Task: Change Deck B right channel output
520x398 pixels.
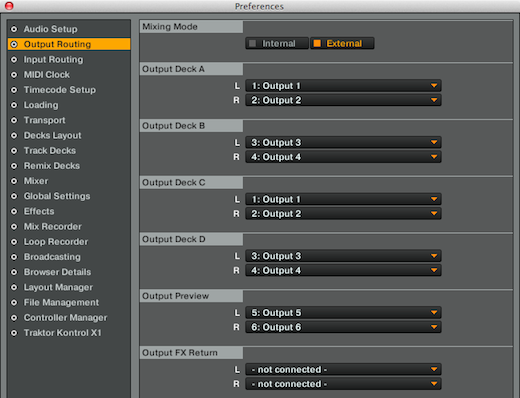Action: pyautogui.click(x=343, y=157)
